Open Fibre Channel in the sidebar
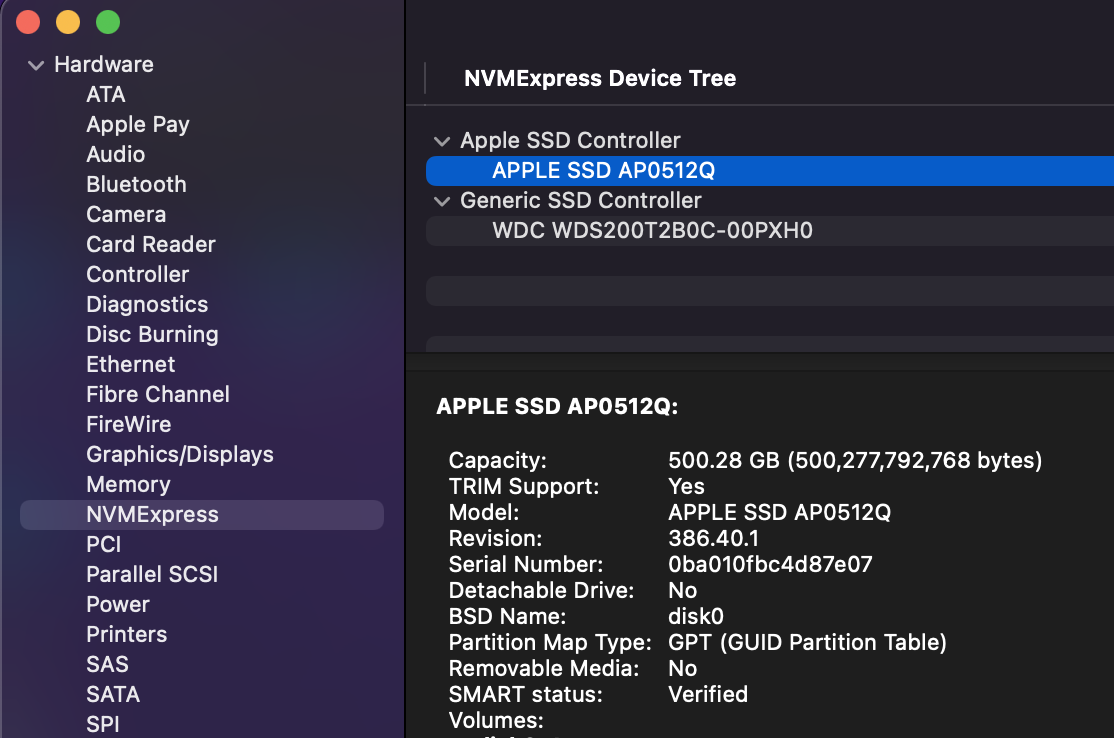This screenshot has width=1114, height=738. click(158, 394)
